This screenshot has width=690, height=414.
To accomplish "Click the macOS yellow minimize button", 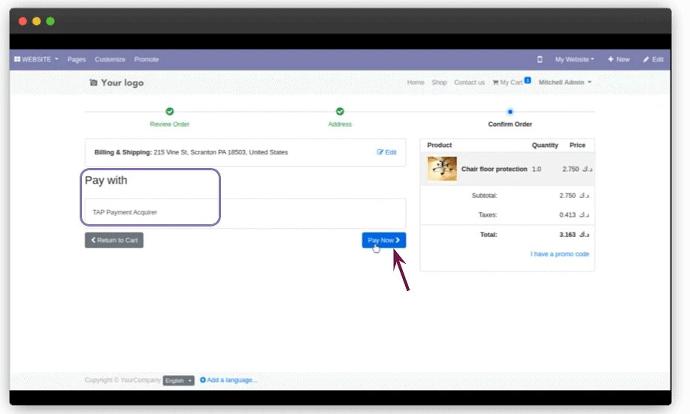I will click(37, 21).
